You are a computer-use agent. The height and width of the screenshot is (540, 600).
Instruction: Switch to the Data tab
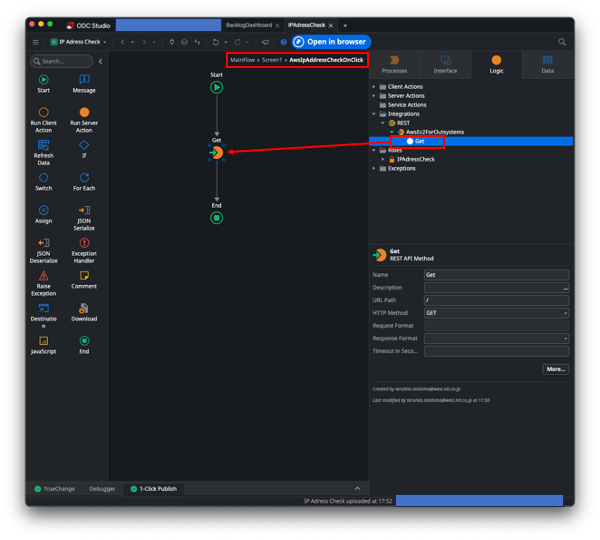click(547, 64)
